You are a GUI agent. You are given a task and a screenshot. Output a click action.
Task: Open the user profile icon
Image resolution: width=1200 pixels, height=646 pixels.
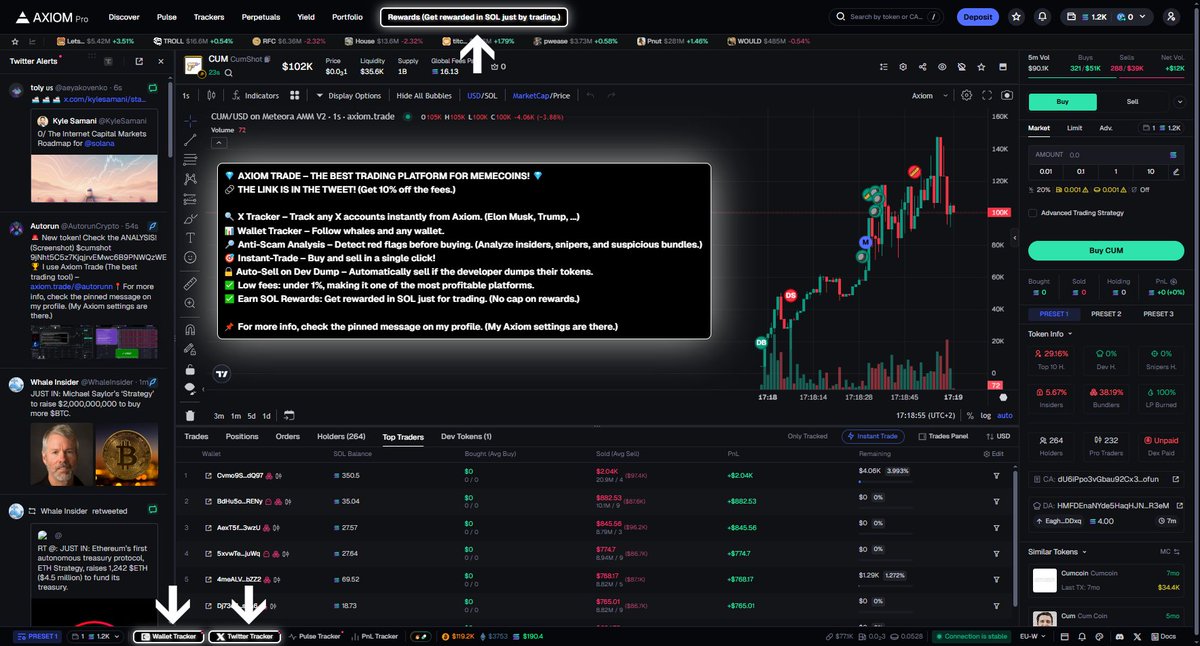(x=1171, y=17)
